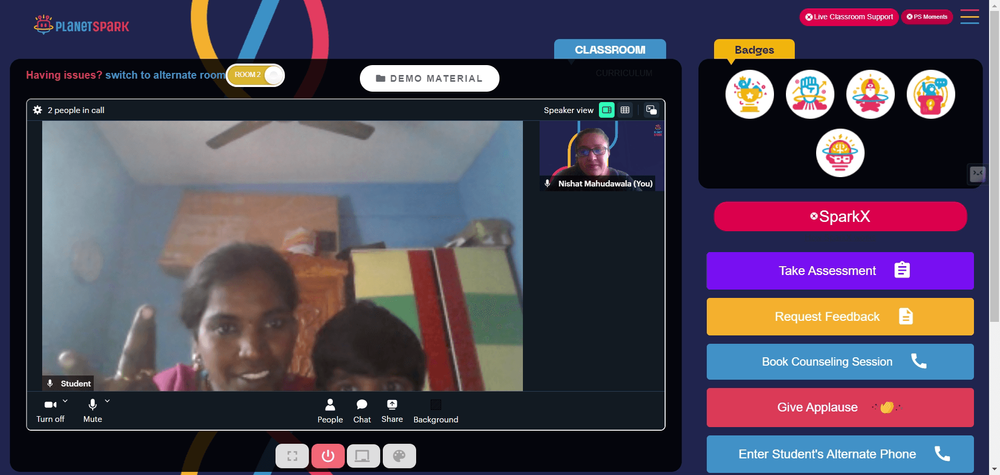
Task: Click the collapse icon beside Badges panel
Action: tap(977, 173)
